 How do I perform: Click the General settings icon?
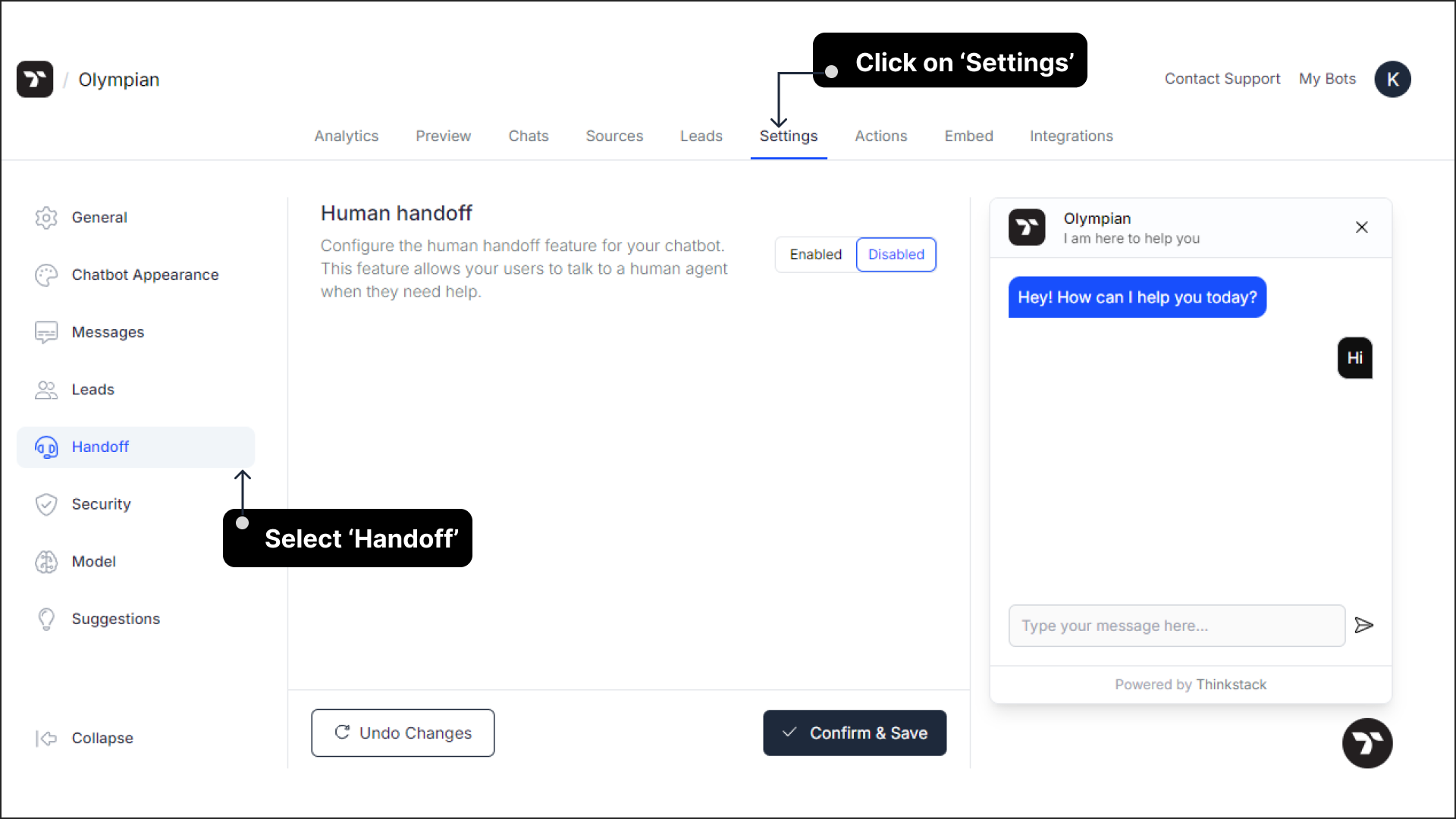pos(46,217)
